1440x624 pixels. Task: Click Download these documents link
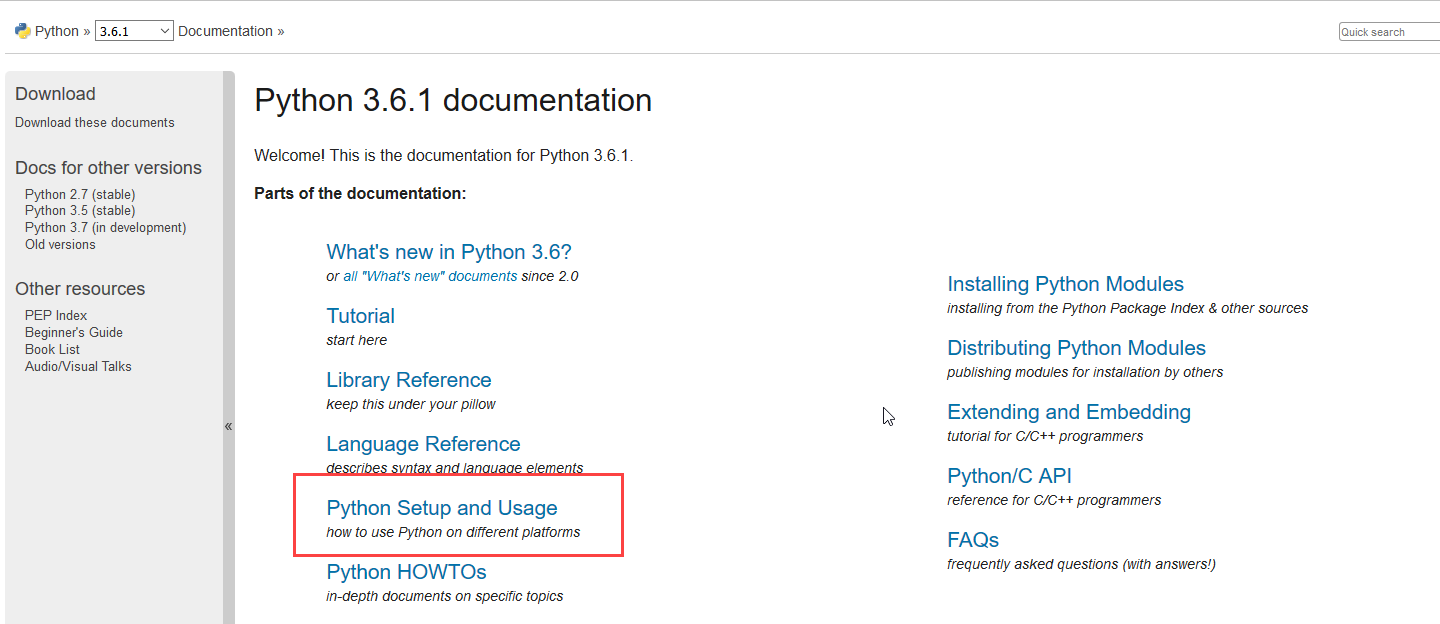(94, 122)
